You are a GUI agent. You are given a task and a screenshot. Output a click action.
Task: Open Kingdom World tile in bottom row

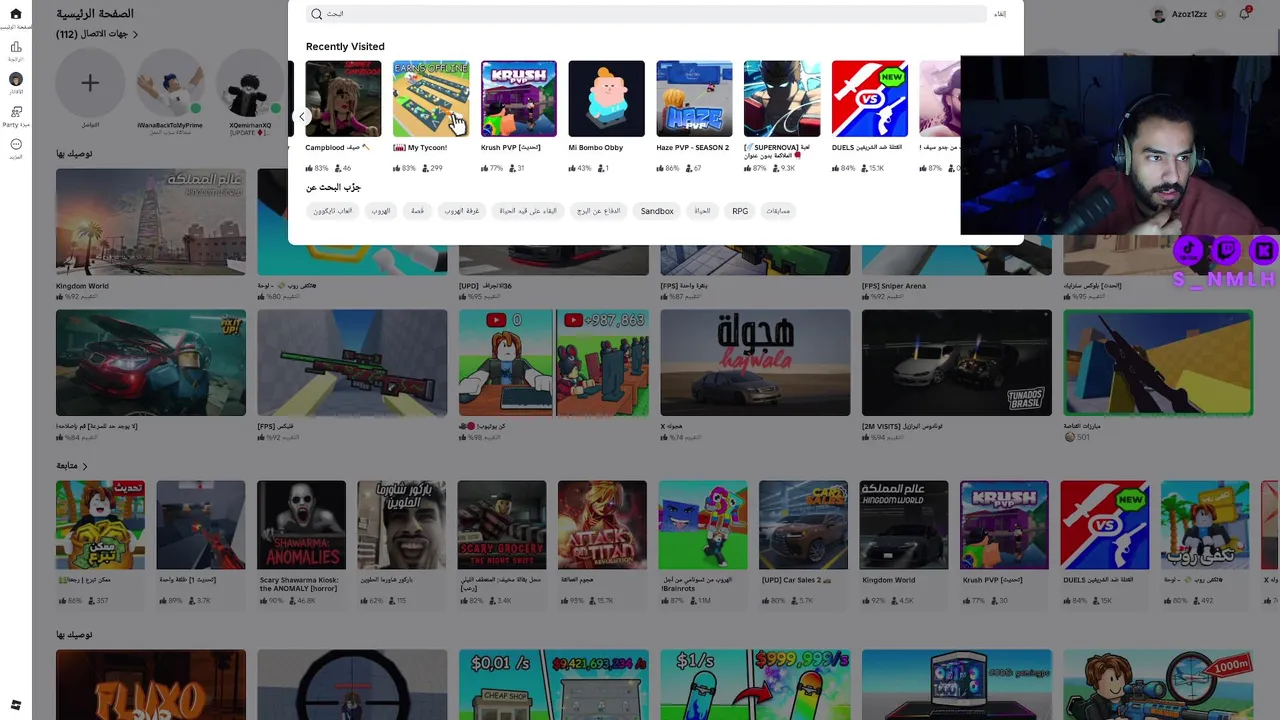904,525
